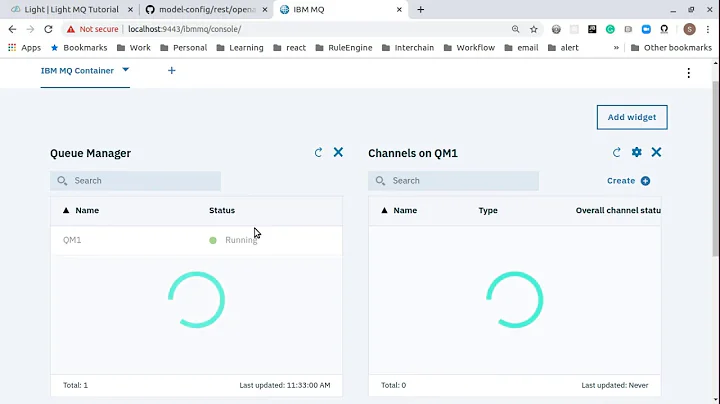Viewport: 720px width, 404px height.
Task: Click the first gray extension icon
Action: (x=556, y=29)
